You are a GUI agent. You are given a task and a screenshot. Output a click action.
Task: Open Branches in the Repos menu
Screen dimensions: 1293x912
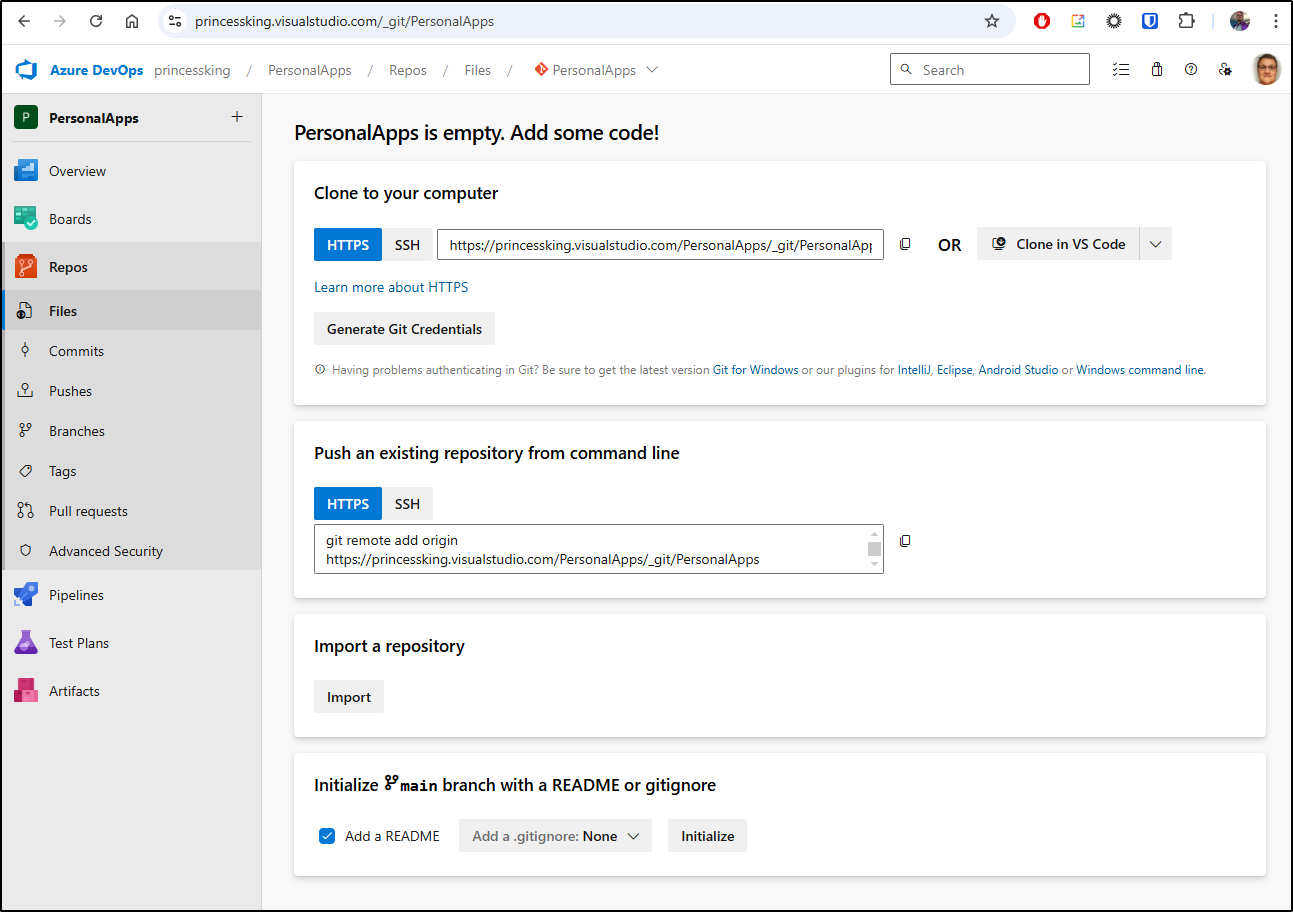131,431
